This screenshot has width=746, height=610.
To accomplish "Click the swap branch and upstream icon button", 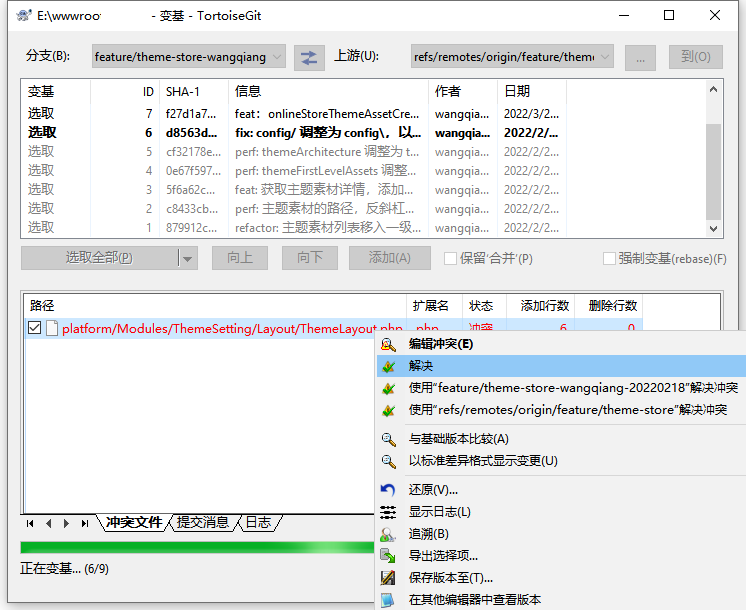I will tap(309, 58).
